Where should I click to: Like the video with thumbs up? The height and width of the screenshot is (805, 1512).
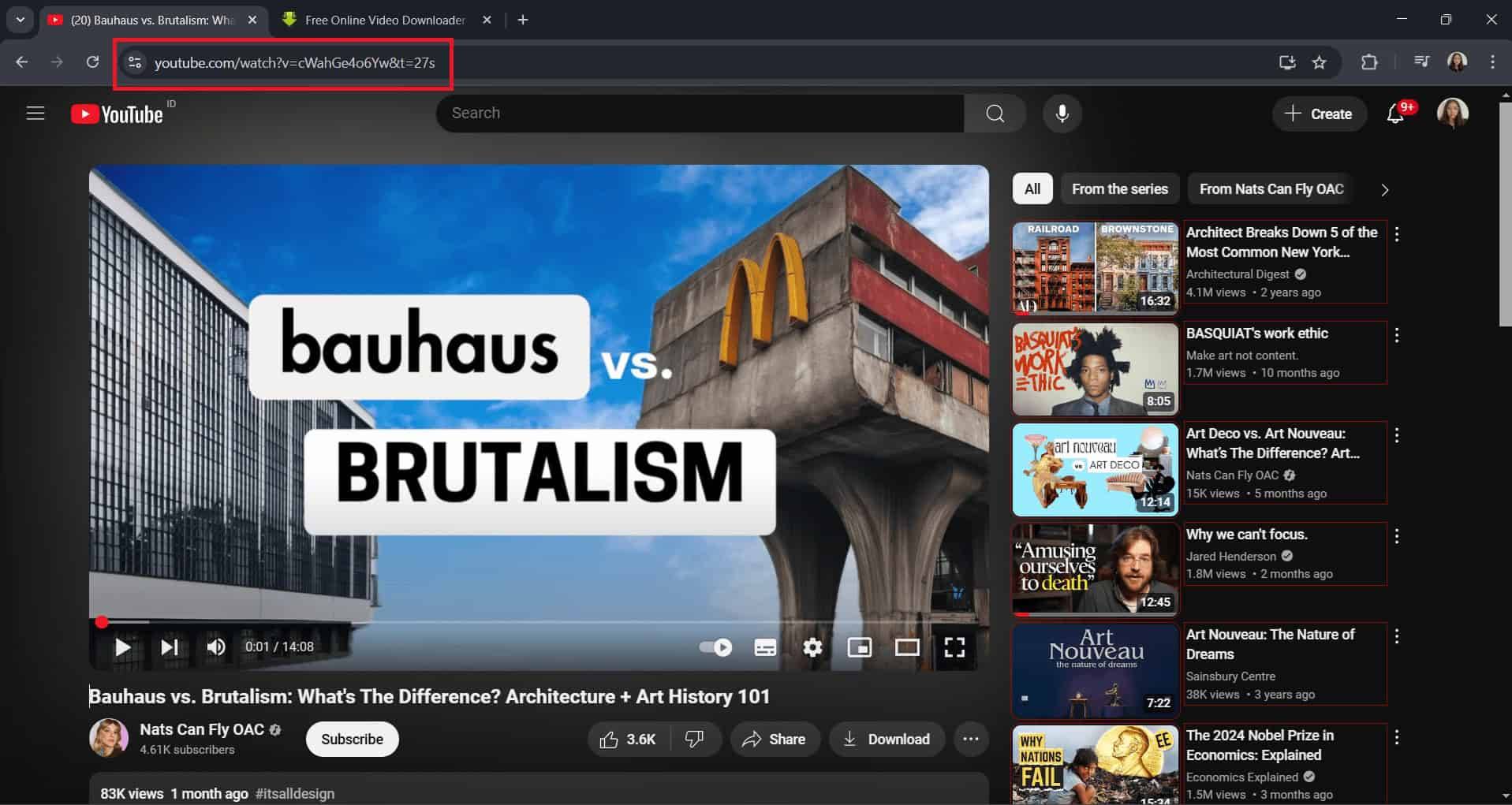click(x=629, y=739)
